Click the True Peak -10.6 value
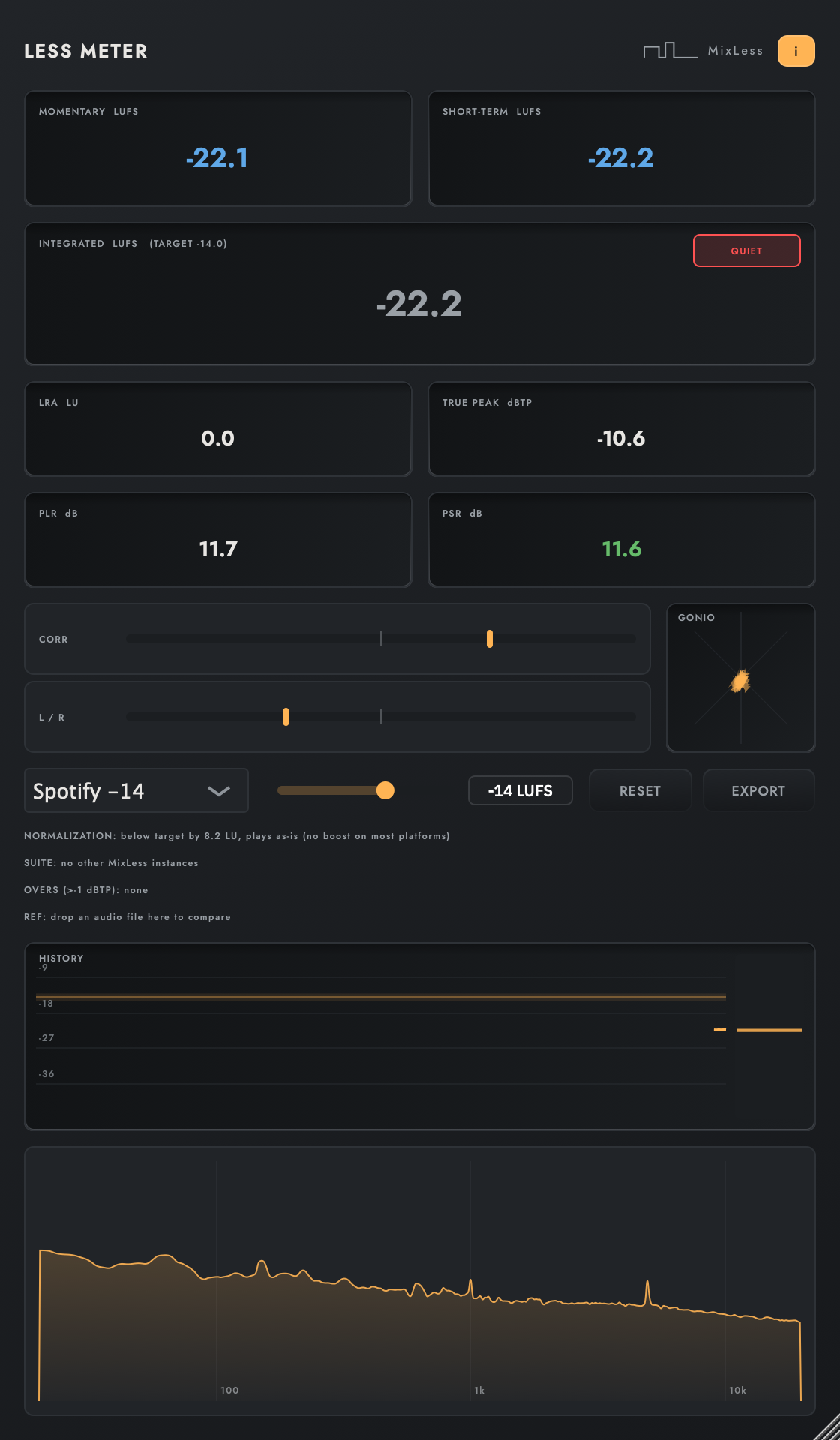The height and width of the screenshot is (1440, 840). click(621, 438)
